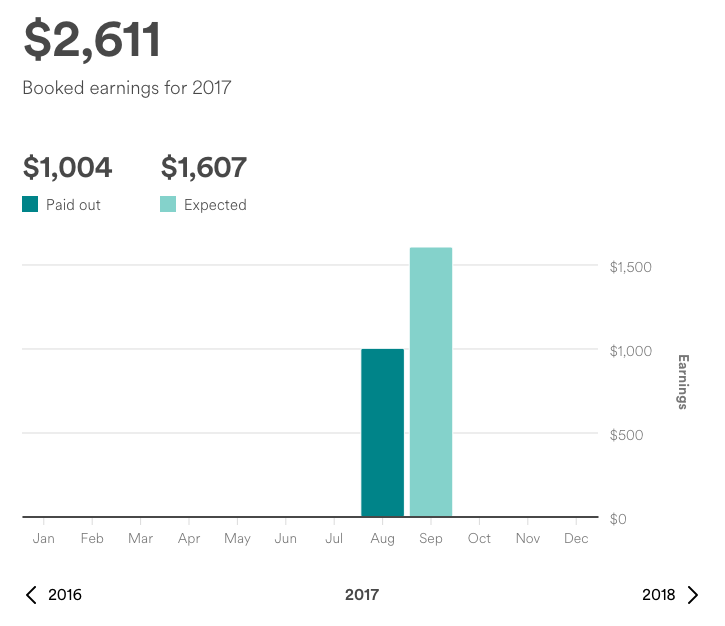The height and width of the screenshot is (626, 725).
Task: Click the Jan month label on axis
Action: coord(44,539)
